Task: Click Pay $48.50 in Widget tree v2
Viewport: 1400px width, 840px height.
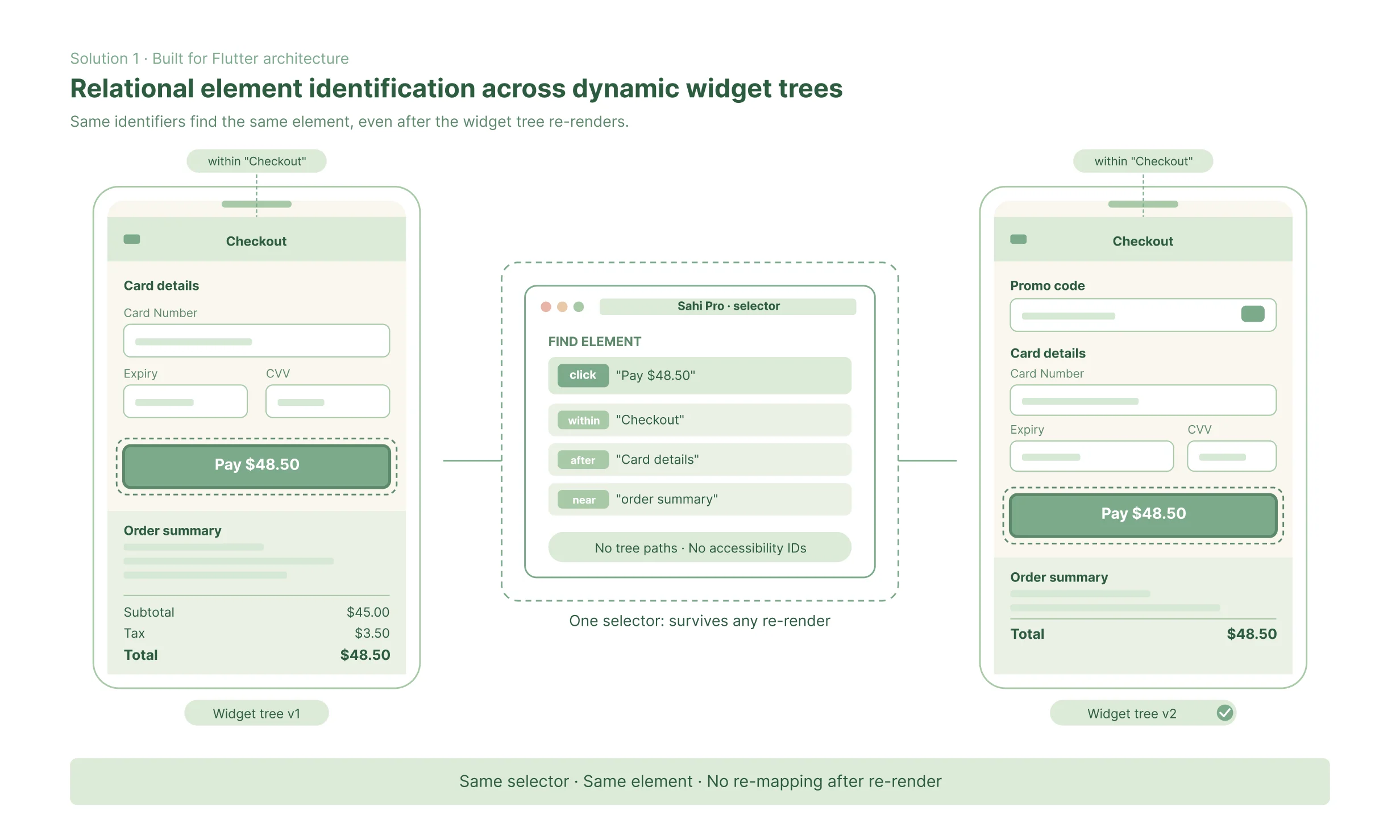Action: tap(1144, 514)
